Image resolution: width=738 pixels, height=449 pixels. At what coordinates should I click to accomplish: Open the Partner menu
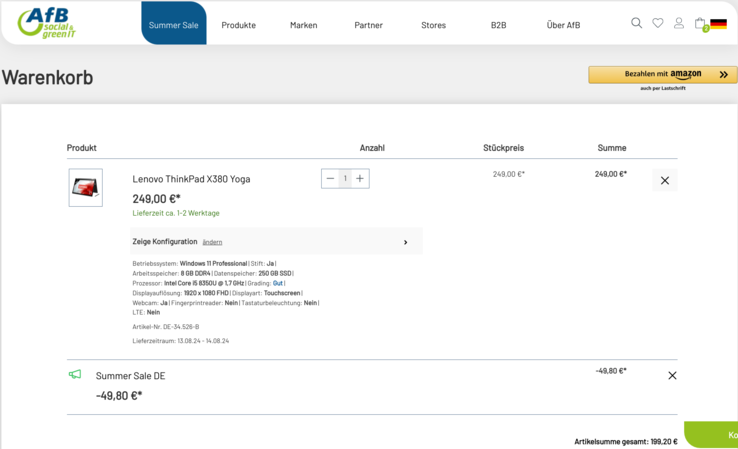tap(369, 25)
